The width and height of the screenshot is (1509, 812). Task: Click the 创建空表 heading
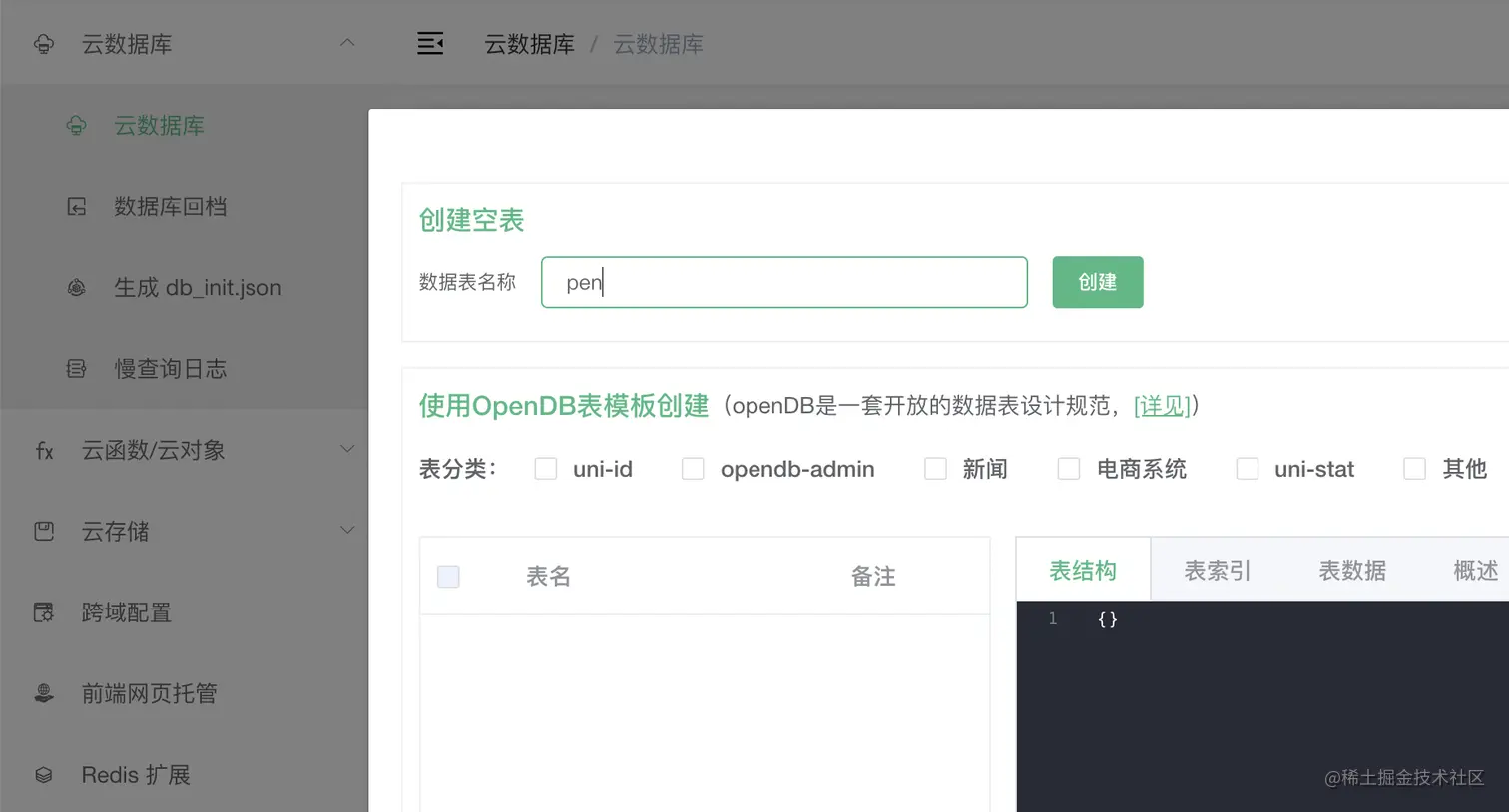coord(471,220)
